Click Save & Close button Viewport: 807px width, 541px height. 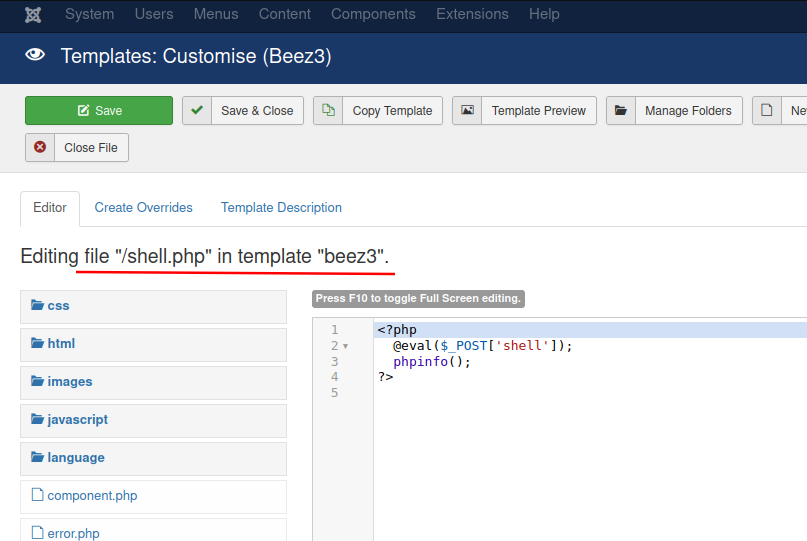[x=243, y=111]
